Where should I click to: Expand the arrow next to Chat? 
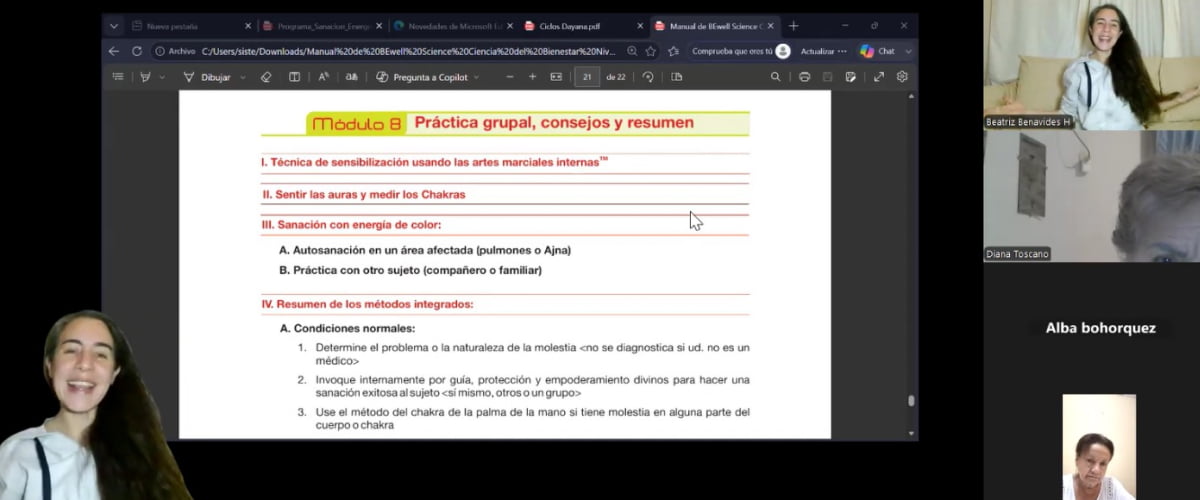(906, 51)
